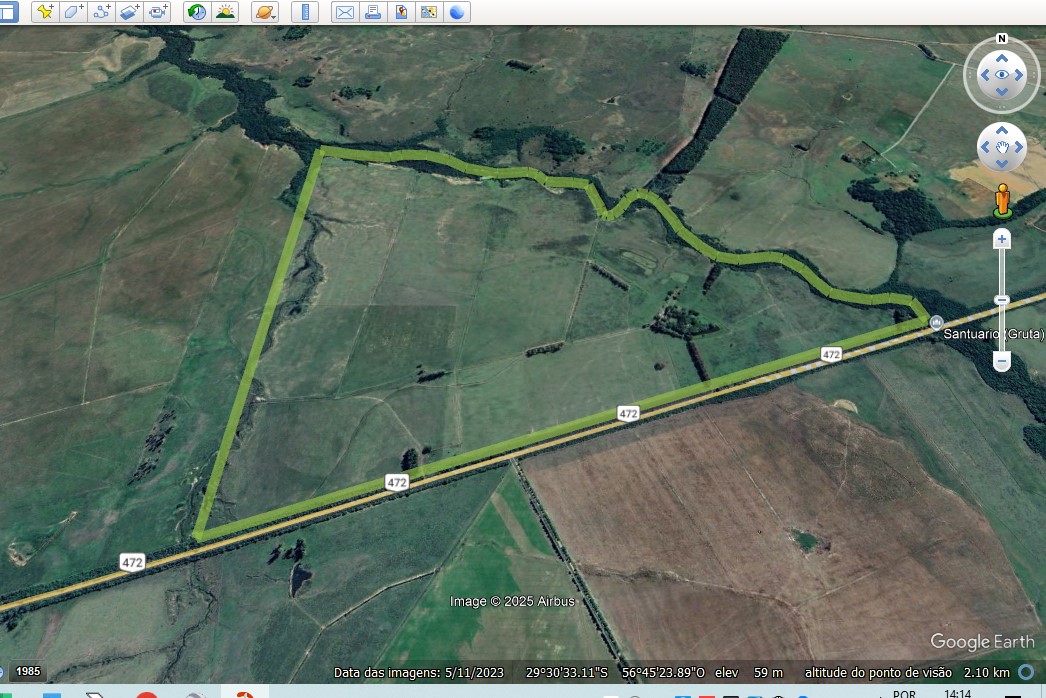This screenshot has width=1046, height=698.
Task: Click the POR language indicator in taskbar
Action: (x=904, y=693)
